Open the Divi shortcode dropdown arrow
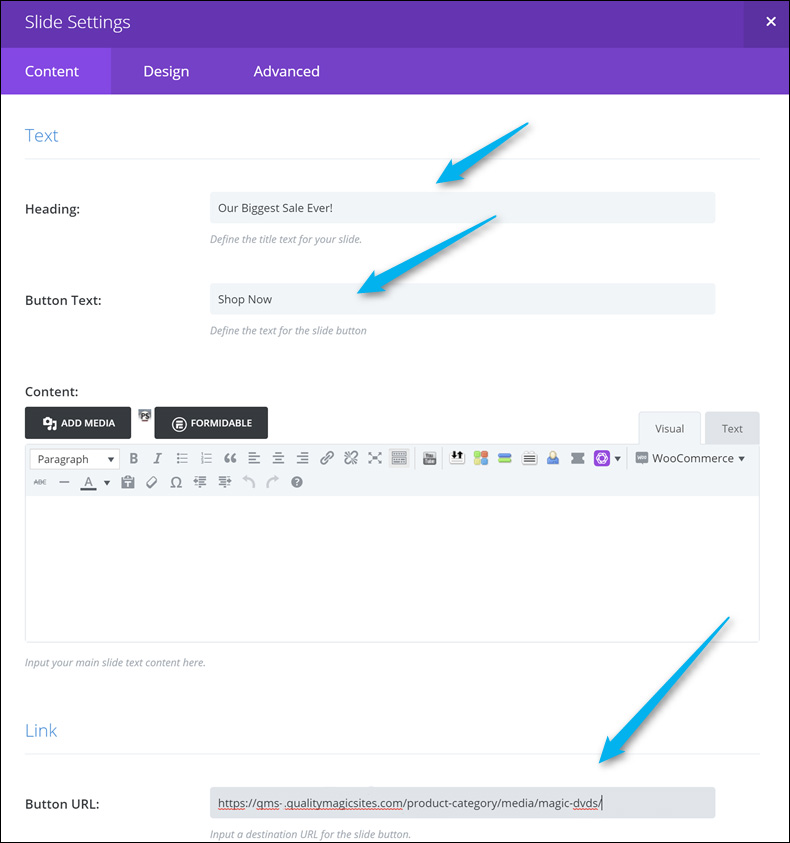790x843 pixels. click(617, 459)
